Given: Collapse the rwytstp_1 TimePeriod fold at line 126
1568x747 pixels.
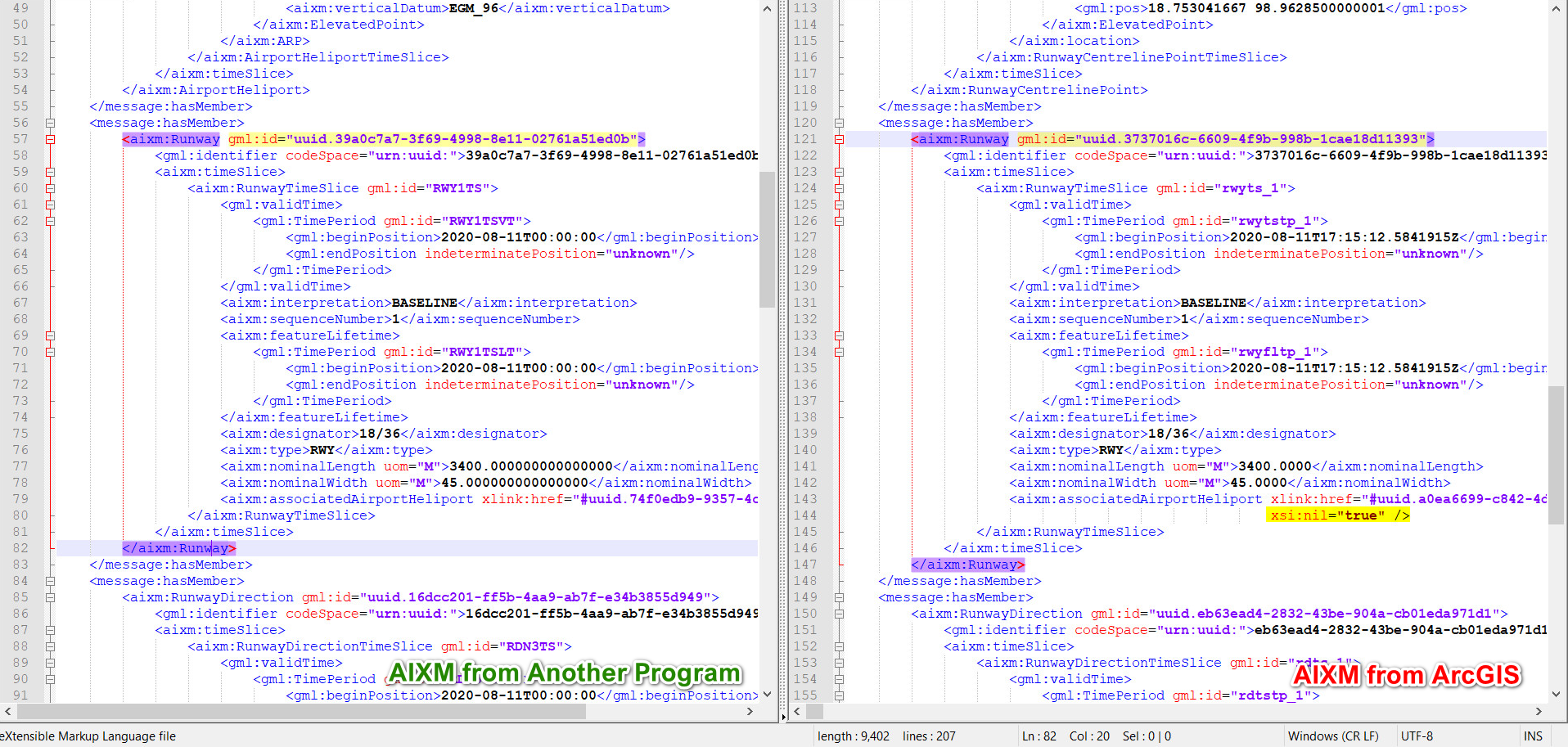Looking at the screenshot, I should [839, 221].
